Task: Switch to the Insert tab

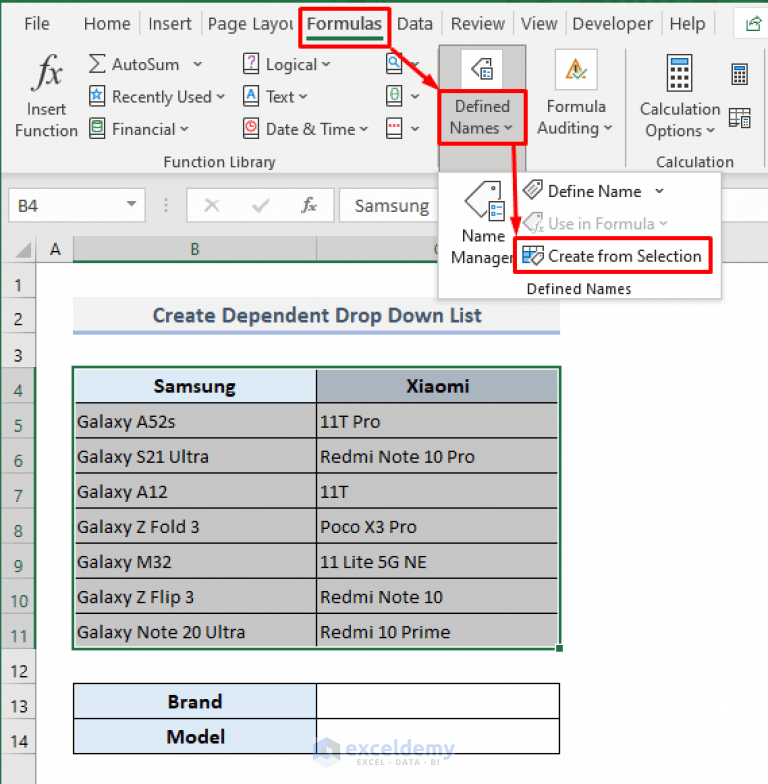Action: point(170,24)
